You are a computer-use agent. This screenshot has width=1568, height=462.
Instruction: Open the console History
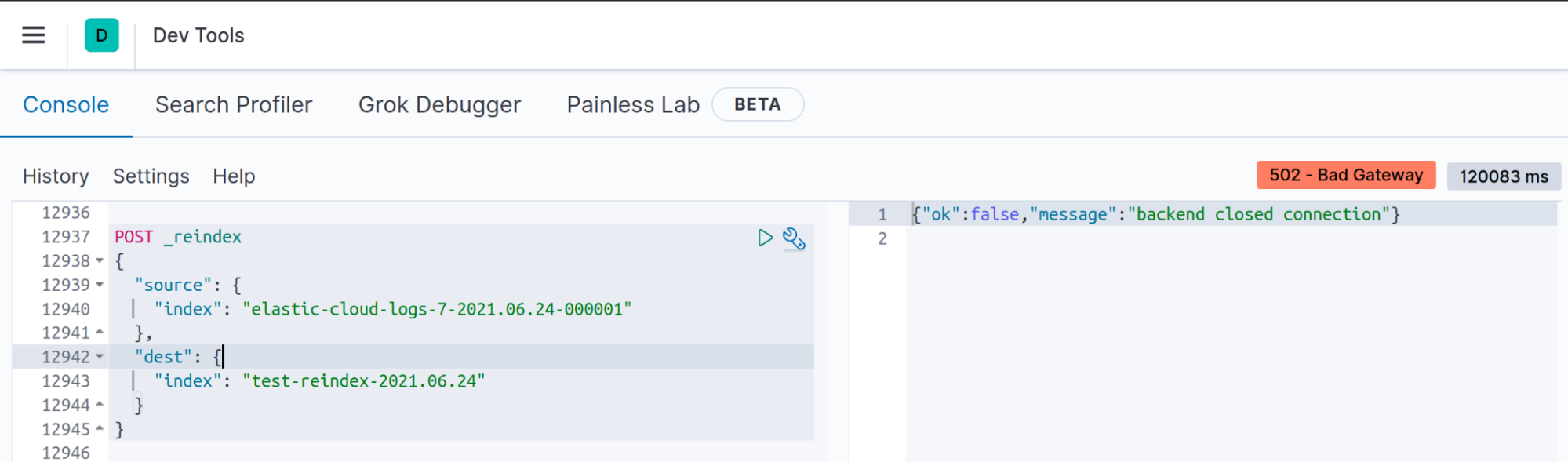56,176
